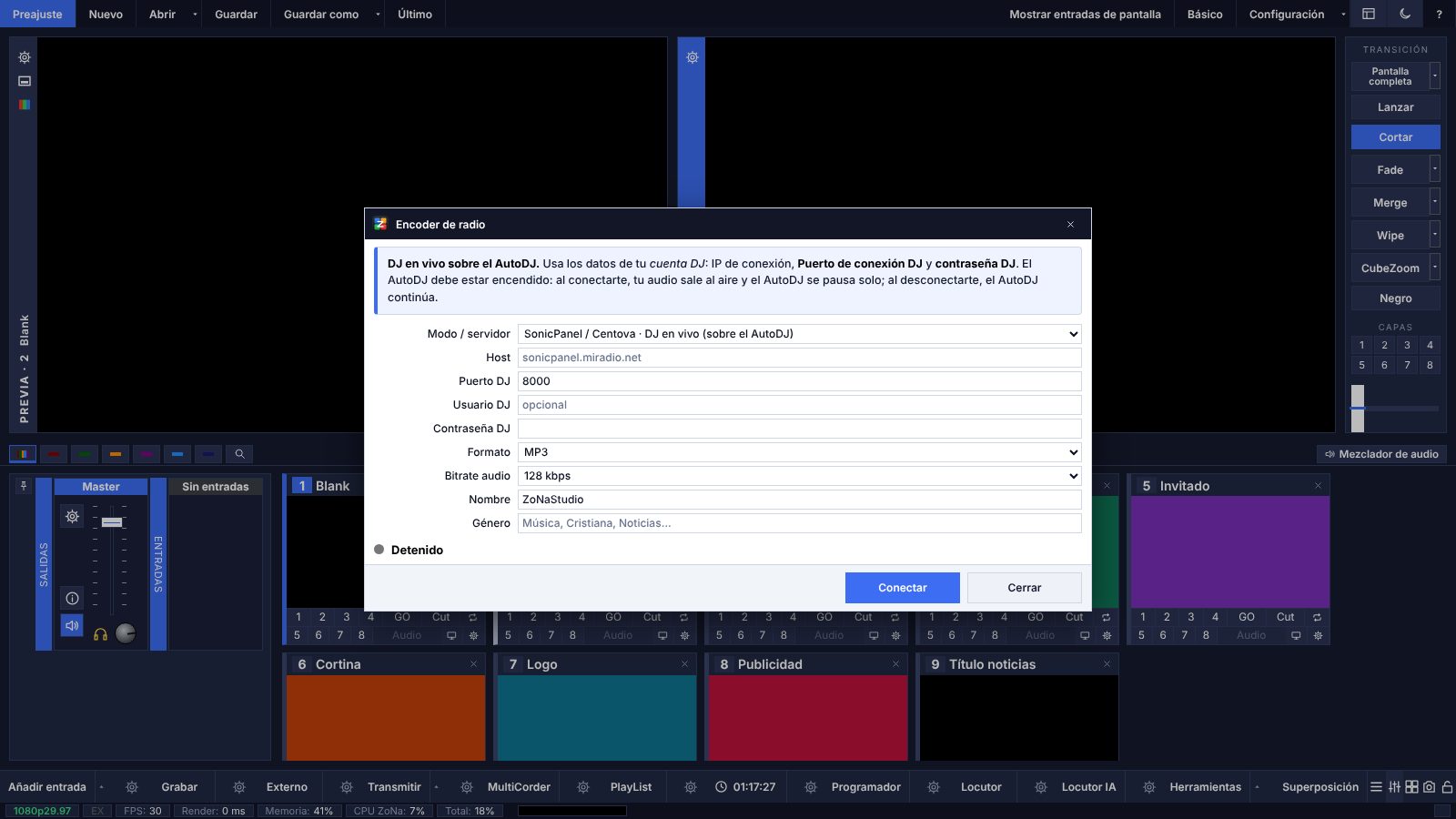The height and width of the screenshot is (819, 1456).
Task: Open the Modo / servidor dropdown
Action: point(799,334)
